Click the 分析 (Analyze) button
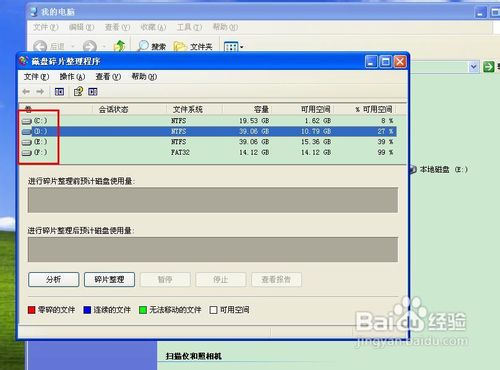 point(54,279)
